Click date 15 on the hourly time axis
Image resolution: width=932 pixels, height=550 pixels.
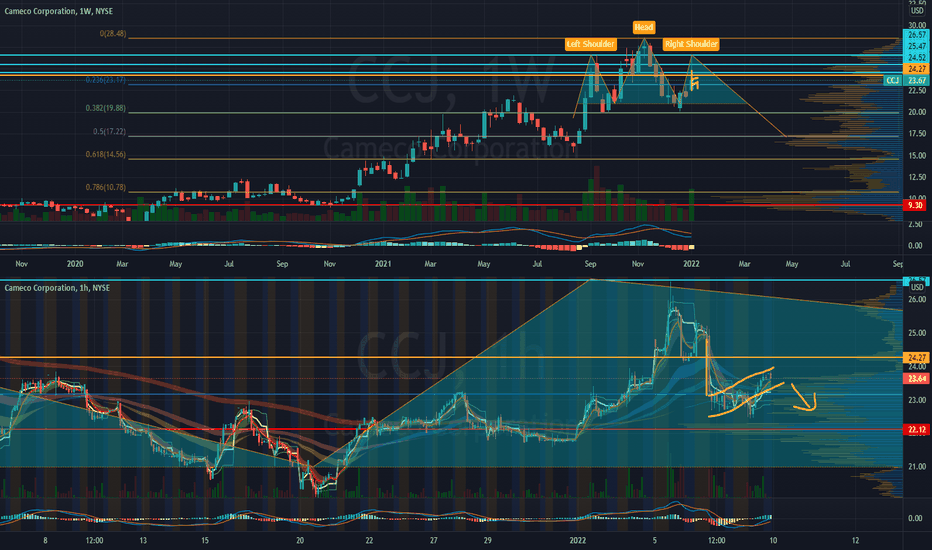(x=205, y=540)
